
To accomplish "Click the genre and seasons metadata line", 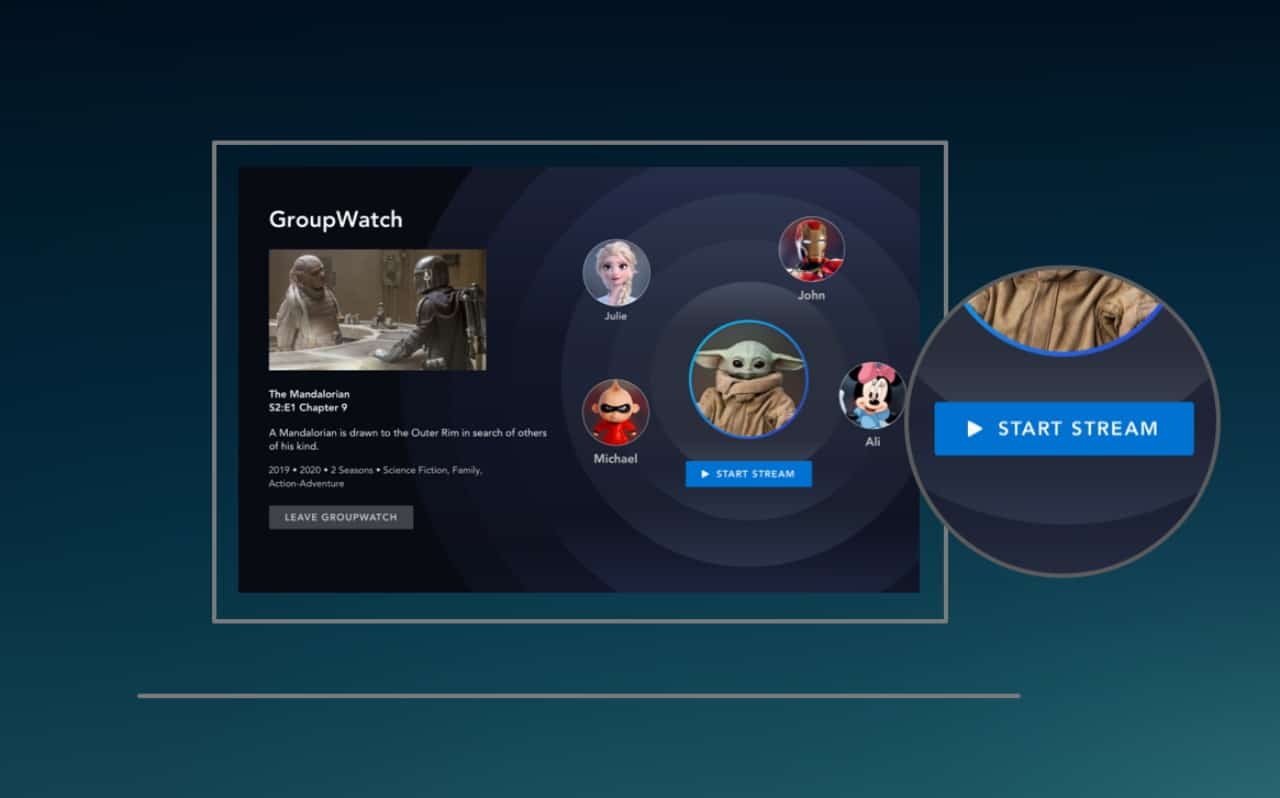I will (375, 476).
